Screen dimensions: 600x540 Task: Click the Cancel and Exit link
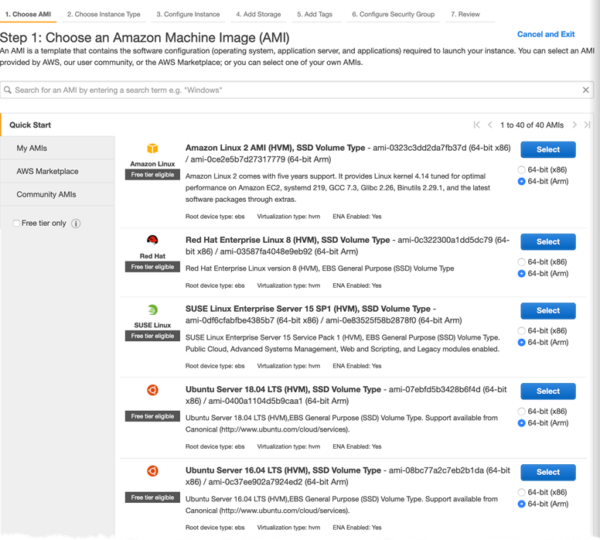click(x=546, y=34)
